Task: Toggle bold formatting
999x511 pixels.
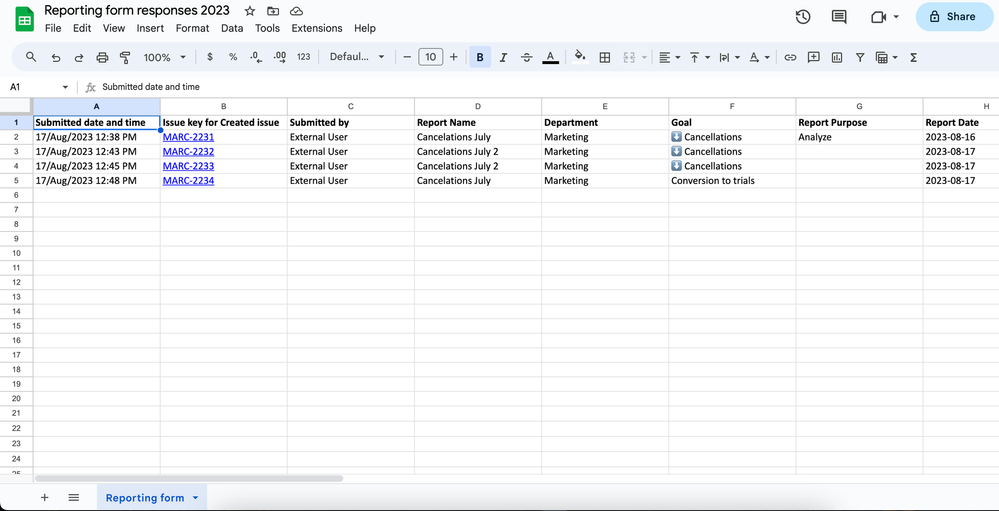Action: click(x=480, y=57)
